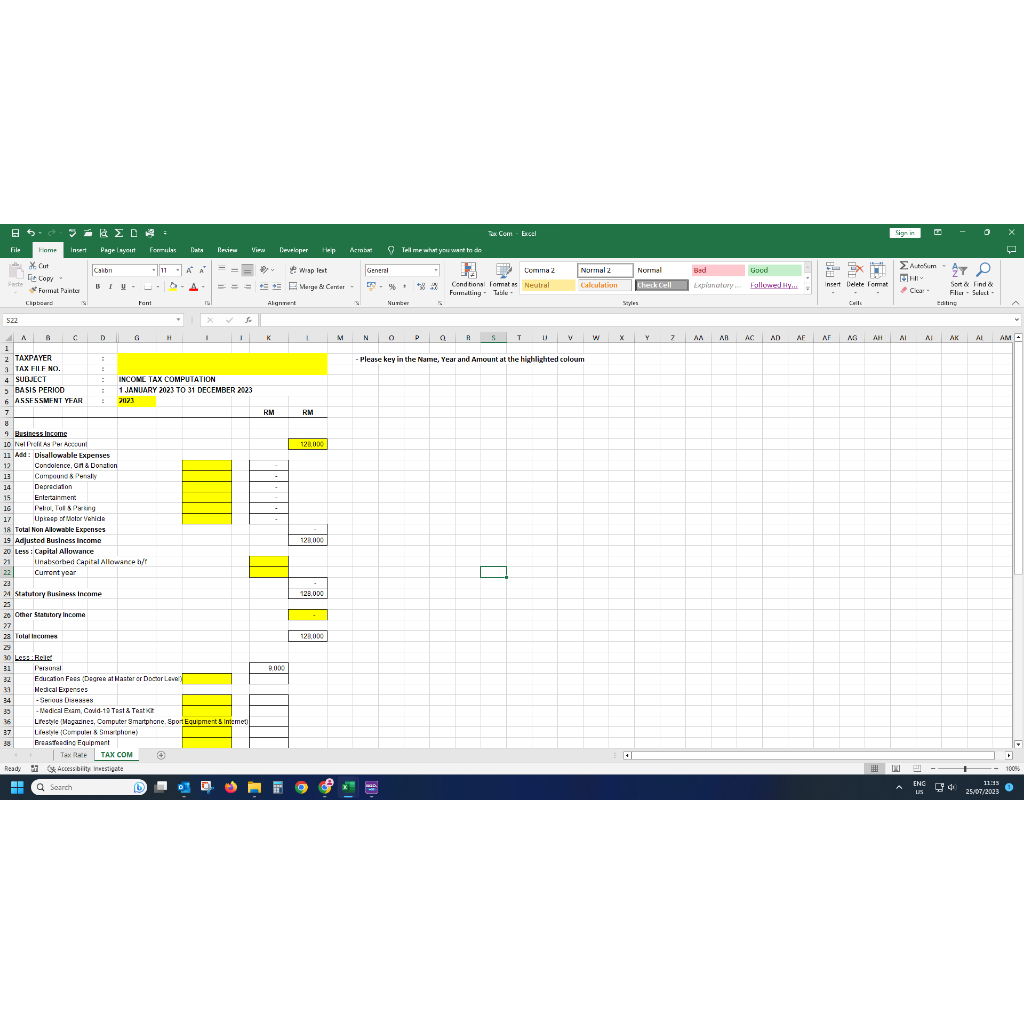Increase the cell indent
The height and width of the screenshot is (1024, 1024).
point(277,286)
